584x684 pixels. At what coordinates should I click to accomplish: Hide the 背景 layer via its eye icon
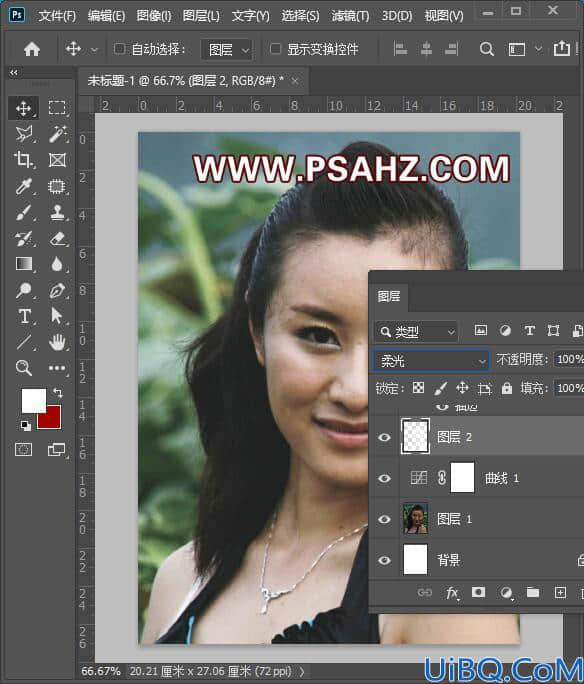(384, 560)
